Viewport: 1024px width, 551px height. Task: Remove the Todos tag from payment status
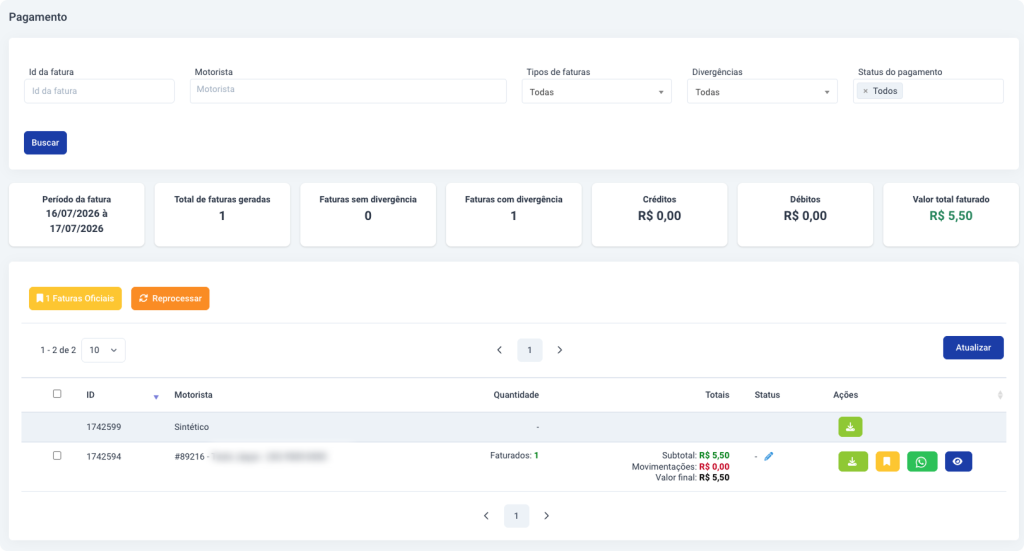click(865, 91)
